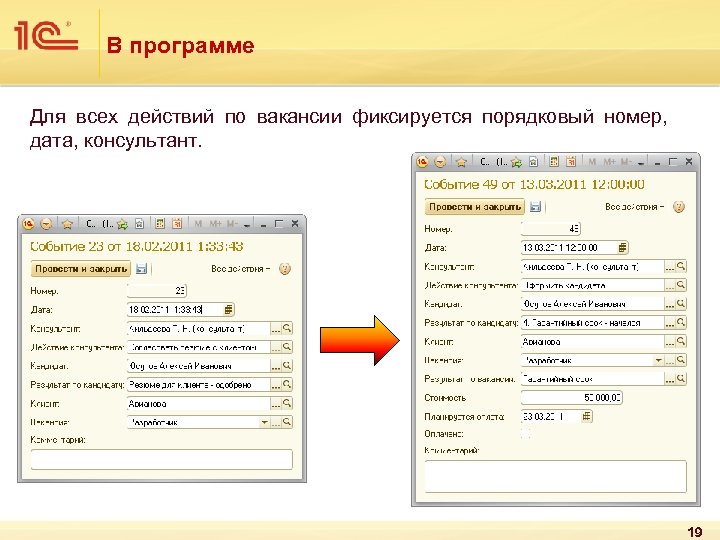Click Номер field in Событие 23
Viewport: 720px width, 540px height.
[x=157, y=291]
